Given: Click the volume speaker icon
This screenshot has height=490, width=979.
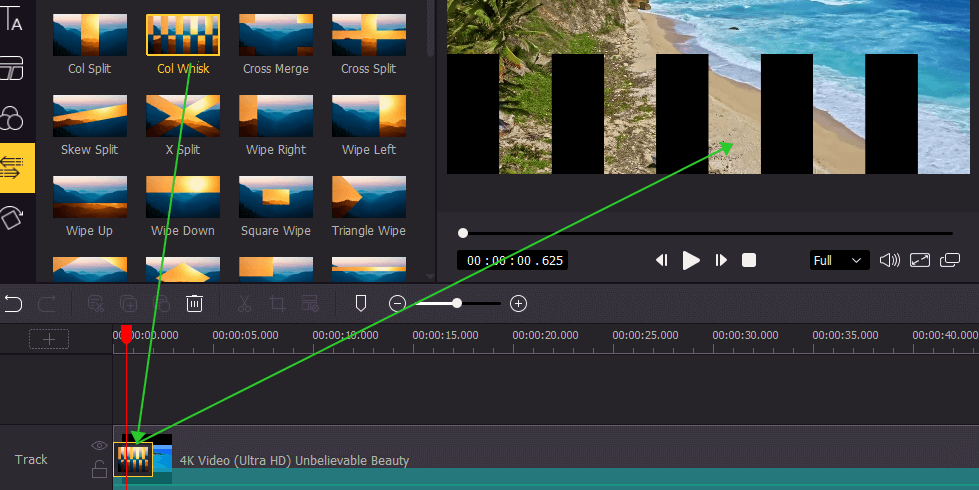Looking at the screenshot, I should tap(890, 260).
